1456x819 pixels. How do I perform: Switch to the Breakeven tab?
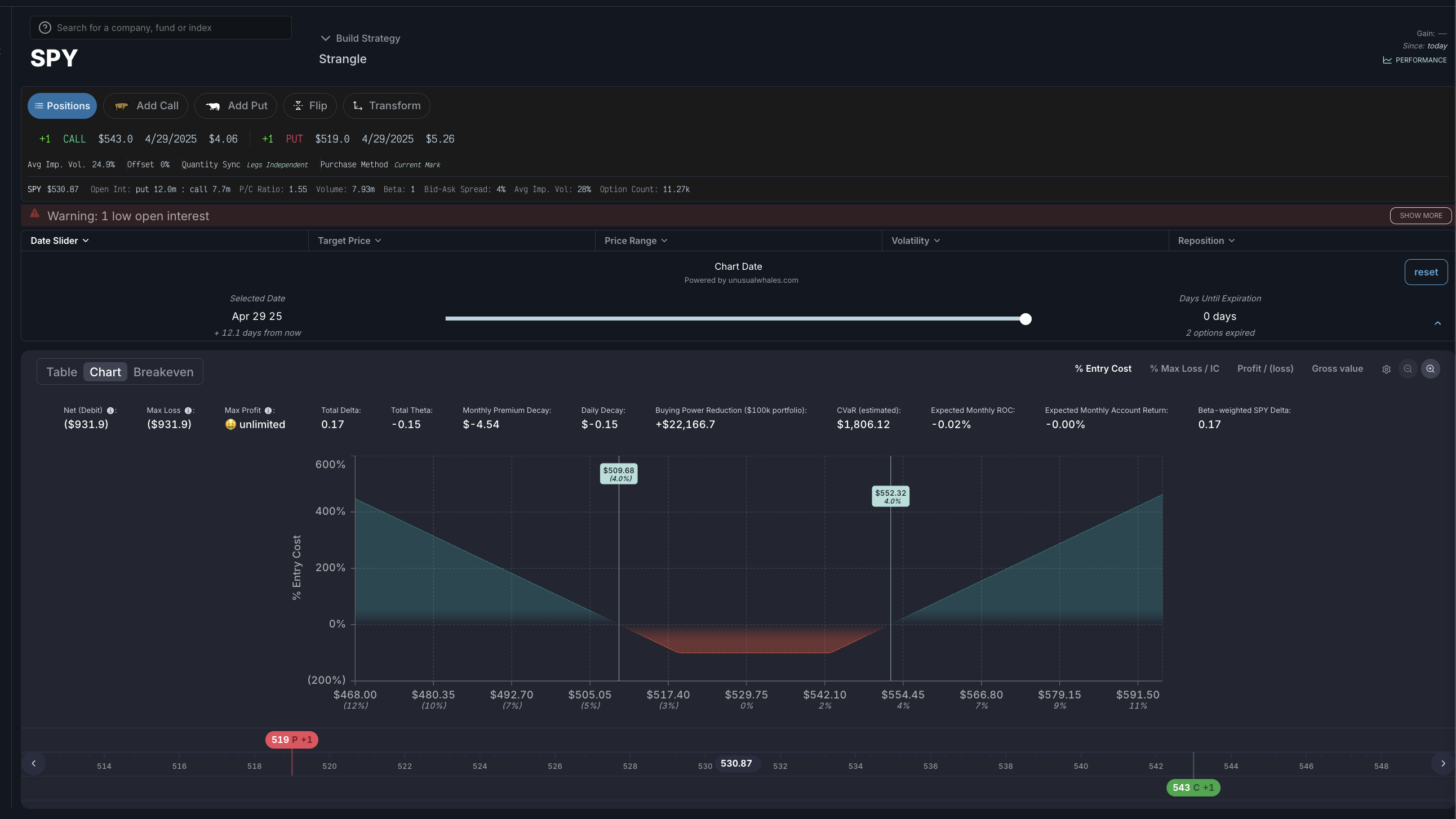click(163, 372)
